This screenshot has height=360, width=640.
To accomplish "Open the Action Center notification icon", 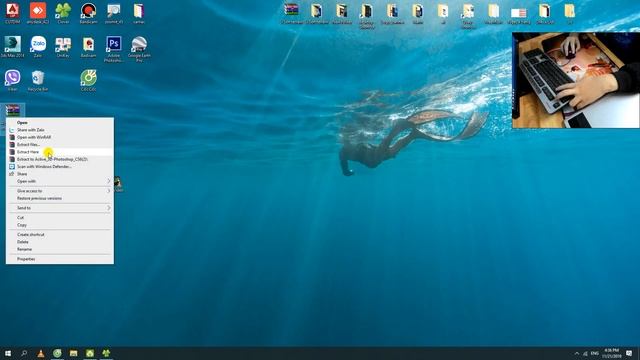I will coord(629,353).
